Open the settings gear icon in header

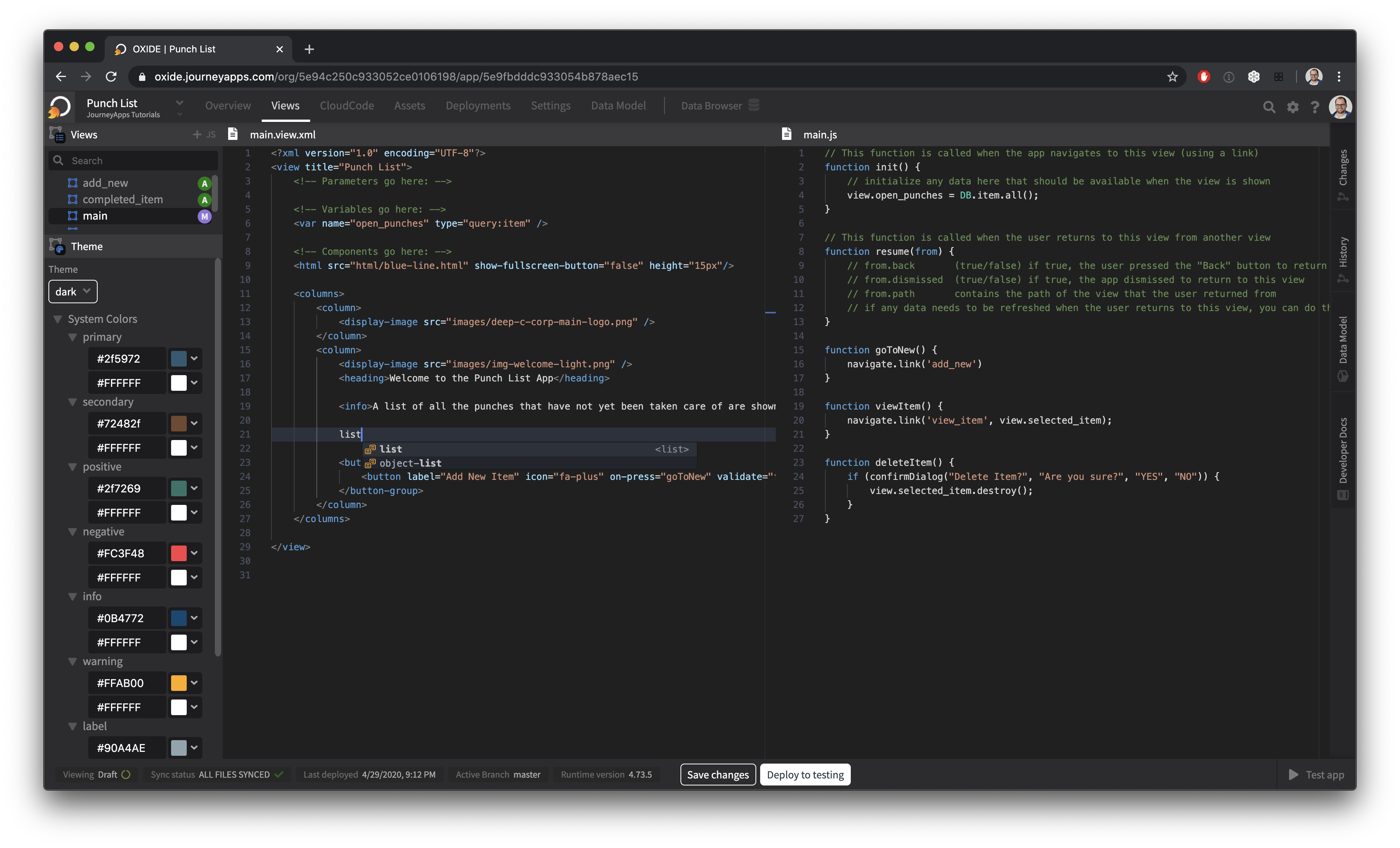[x=1293, y=107]
